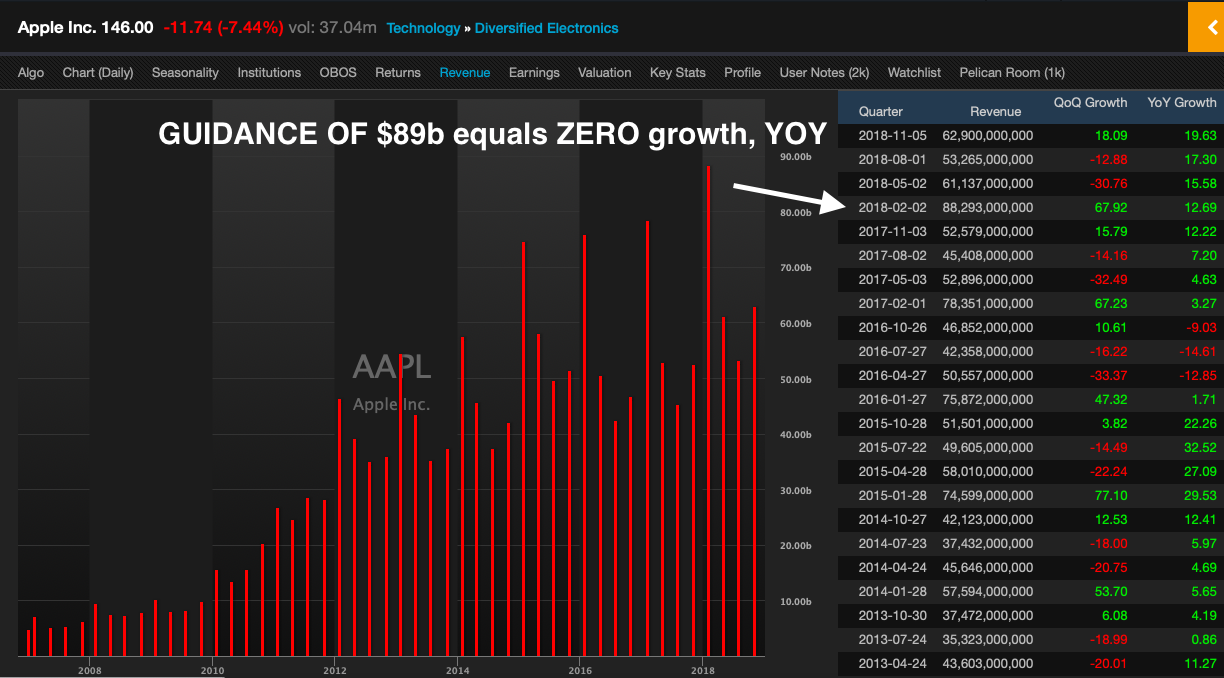Click QoQ growth value 77.10
Viewport: 1224px width, 678px height.
1111,495
